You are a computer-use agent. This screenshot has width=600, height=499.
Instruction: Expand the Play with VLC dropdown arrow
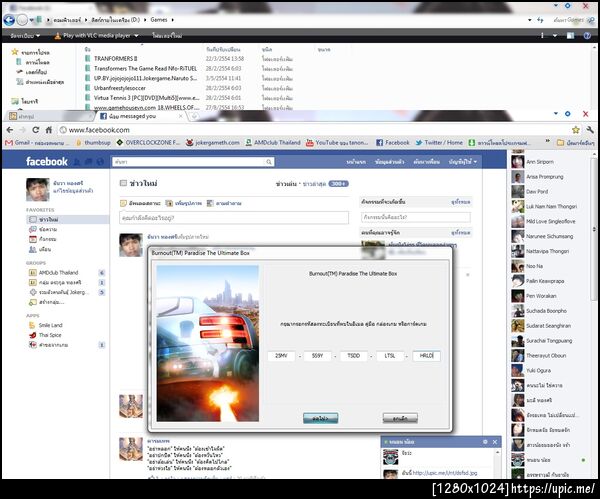(x=136, y=36)
